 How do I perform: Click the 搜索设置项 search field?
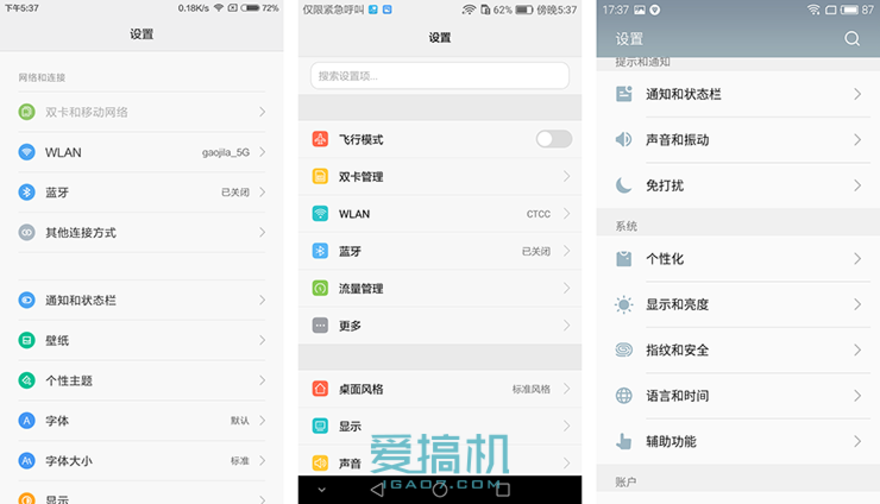[x=440, y=76]
